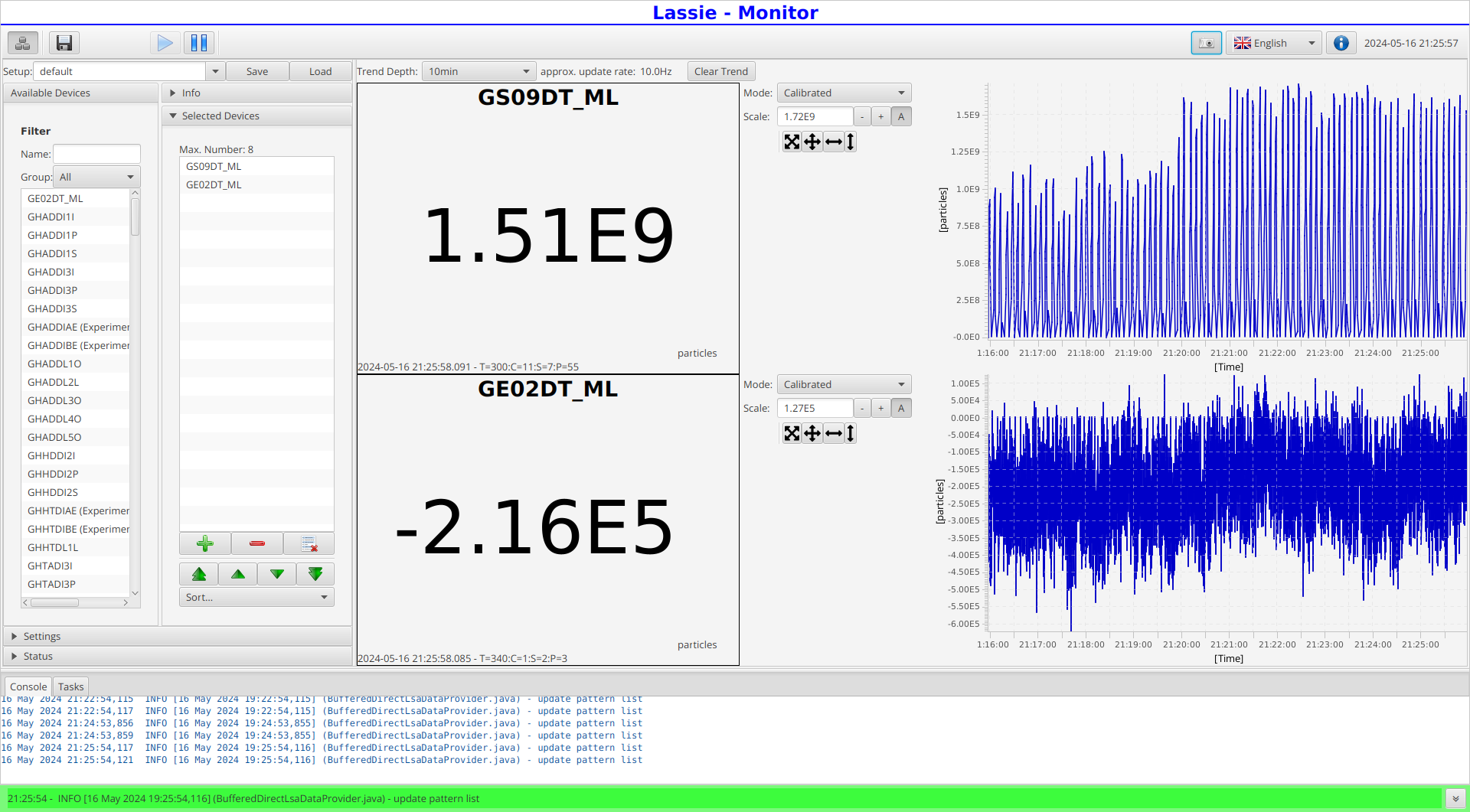Take a screenshot with the camera icon

(1207, 43)
